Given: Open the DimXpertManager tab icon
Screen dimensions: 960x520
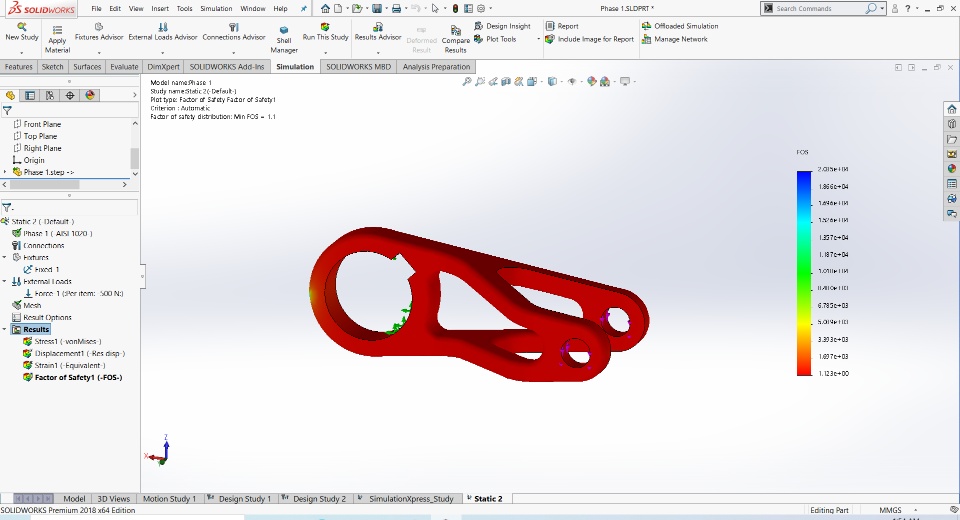Looking at the screenshot, I should pyautogui.click(x=70, y=95).
